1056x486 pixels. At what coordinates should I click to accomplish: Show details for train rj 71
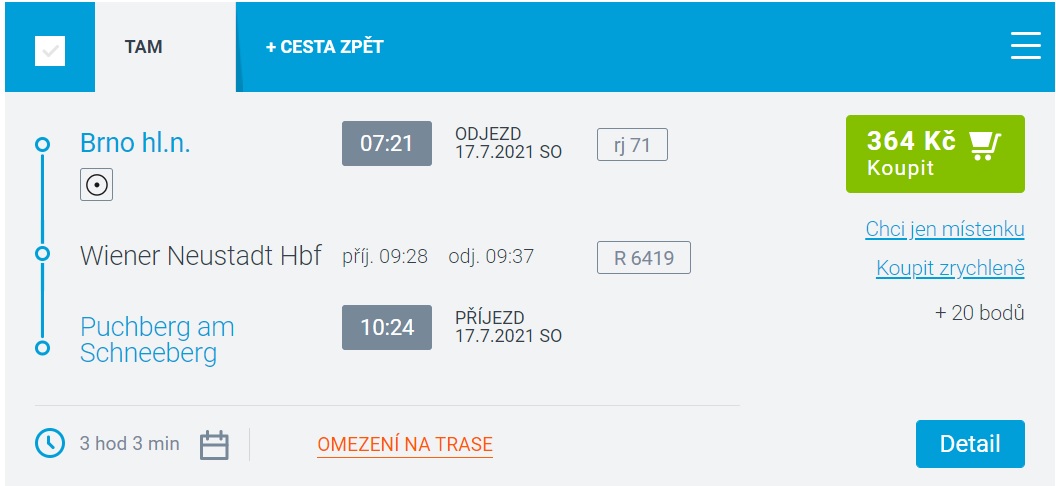coord(632,145)
